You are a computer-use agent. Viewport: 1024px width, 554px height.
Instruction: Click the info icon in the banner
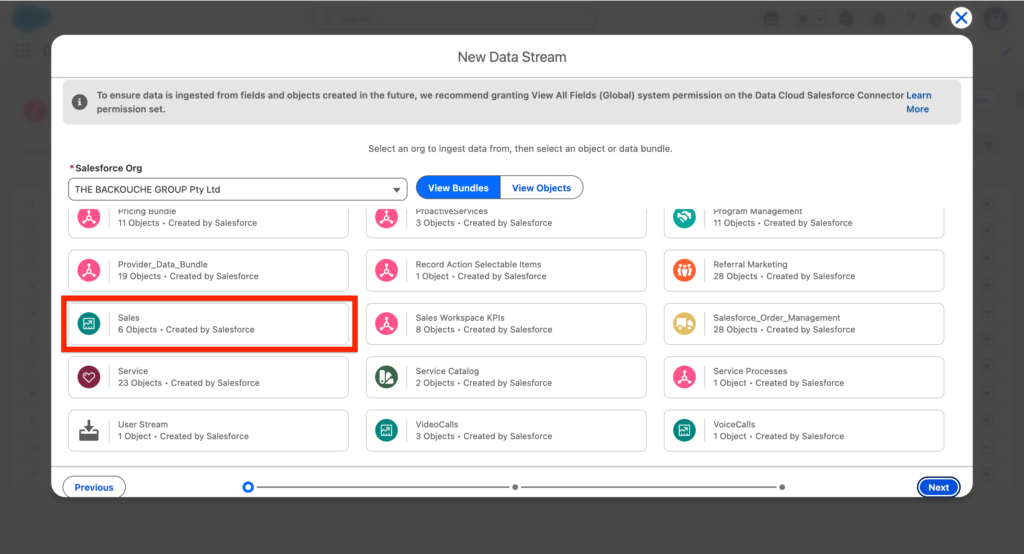coord(80,102)
